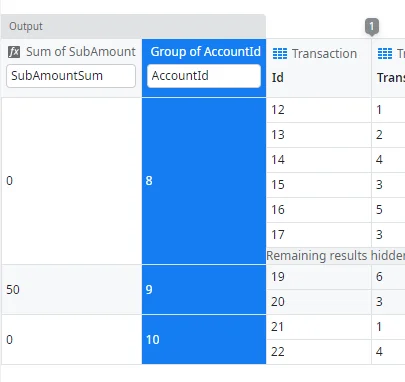Image resolution: width=405 pixels, height=382 pixels.
Task: Select Transaction Id cell 12
Action: pyautogui.click(x=319, y=110)
